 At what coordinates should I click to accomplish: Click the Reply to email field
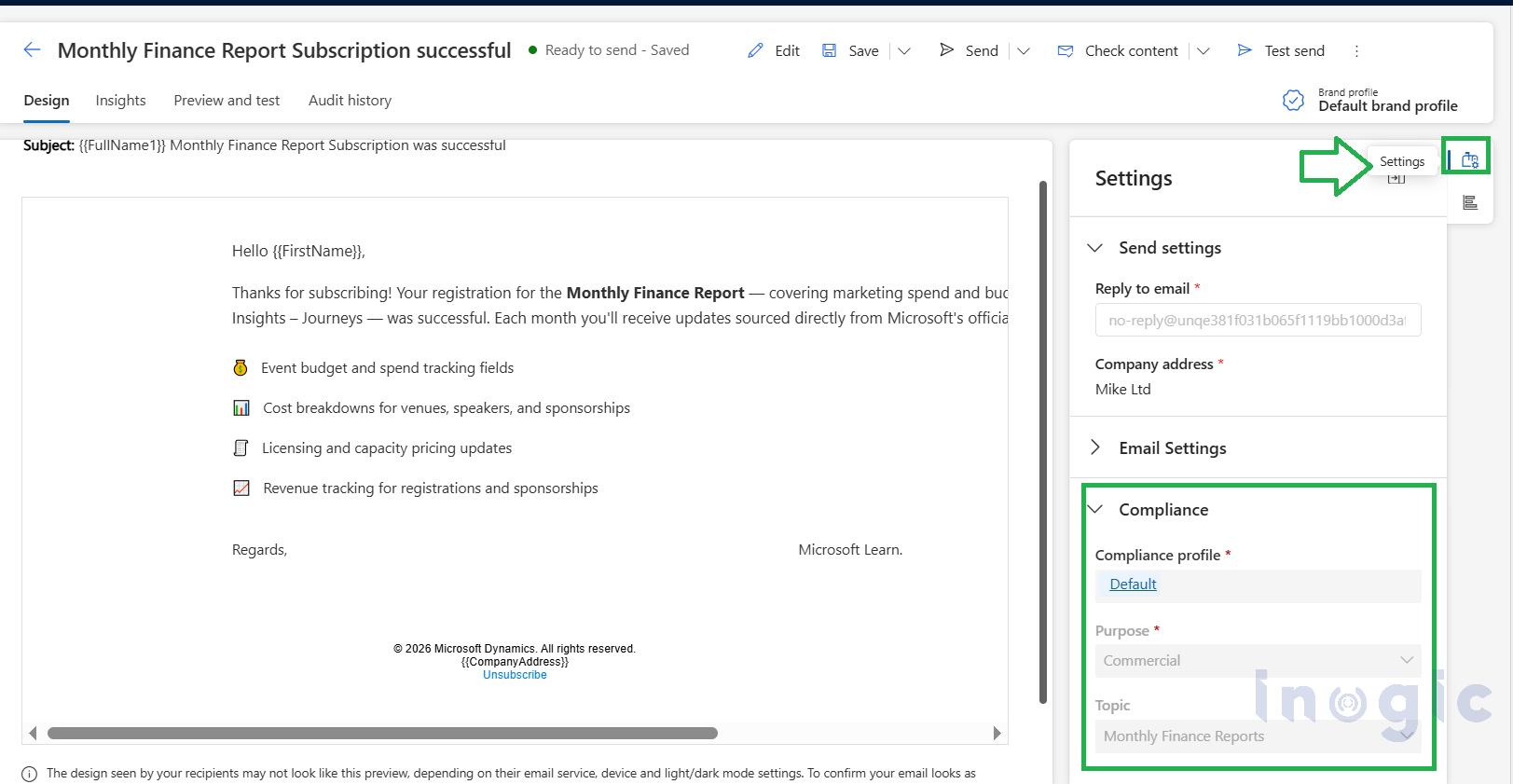(x=1258, y=320)
